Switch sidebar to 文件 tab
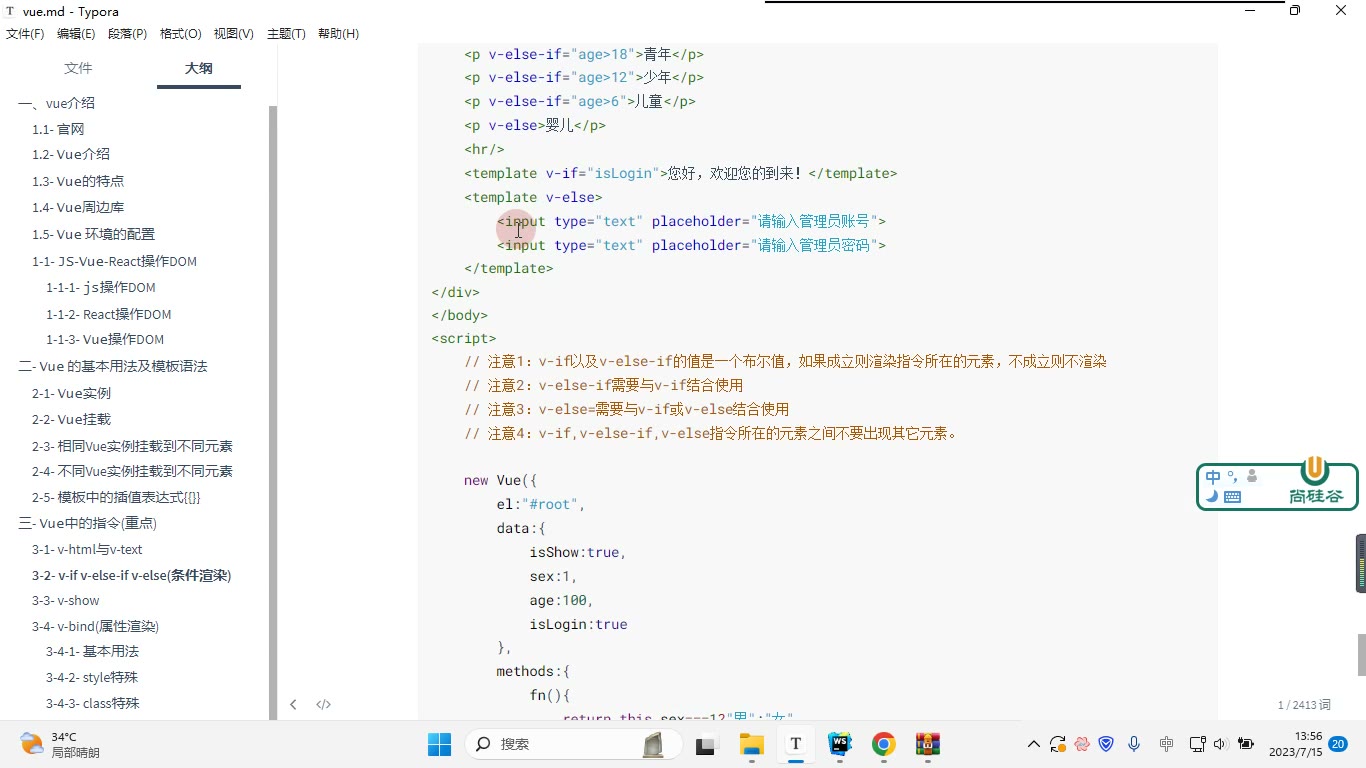This screenshot has width=1366, height=768. (78, 68)
